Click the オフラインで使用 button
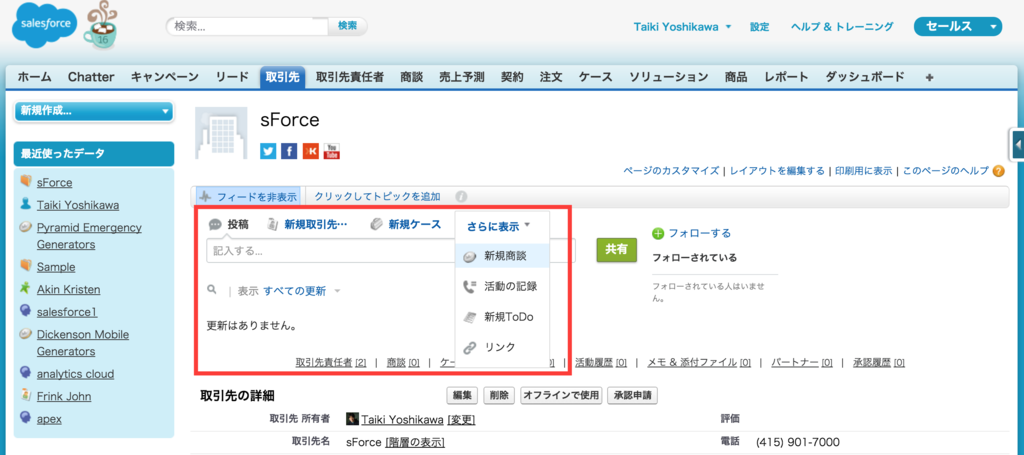The width and height of the screenshot is (1024, 455). 561,396
